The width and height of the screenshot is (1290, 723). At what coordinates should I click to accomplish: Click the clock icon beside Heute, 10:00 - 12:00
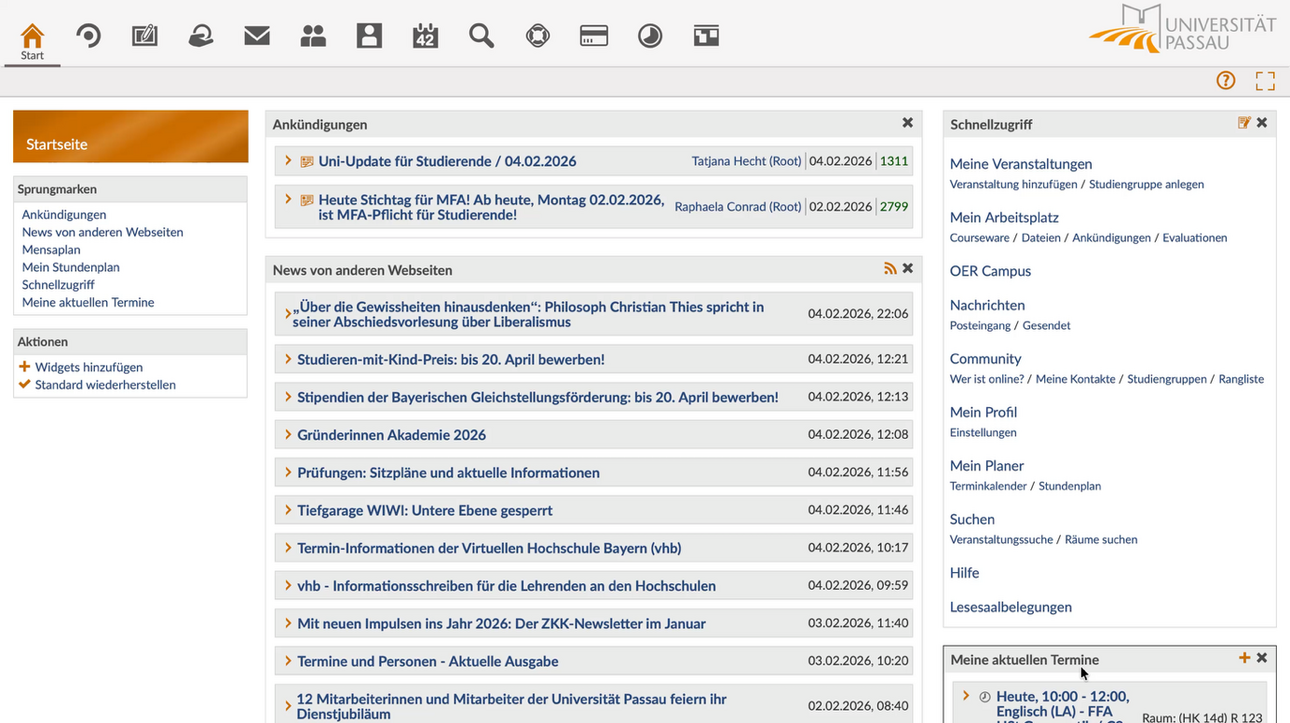pos(985,697)
